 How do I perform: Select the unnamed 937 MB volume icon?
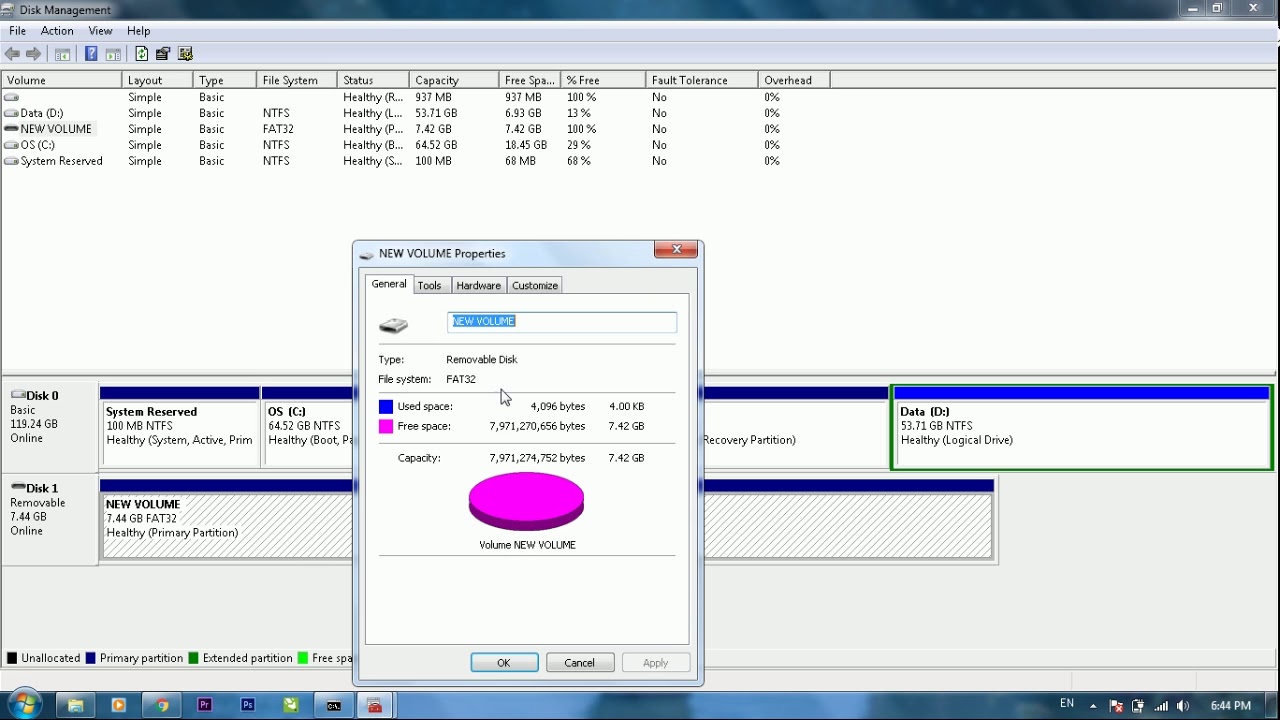pyautogui.click(x=11, y=97)
